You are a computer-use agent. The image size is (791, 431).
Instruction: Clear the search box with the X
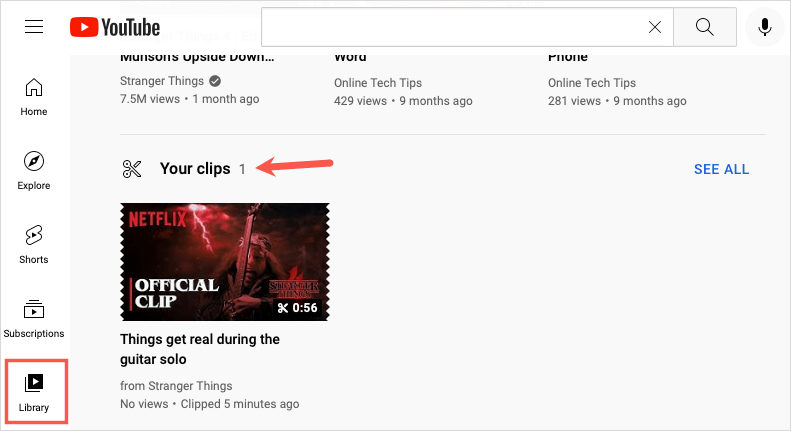(654, 27)
